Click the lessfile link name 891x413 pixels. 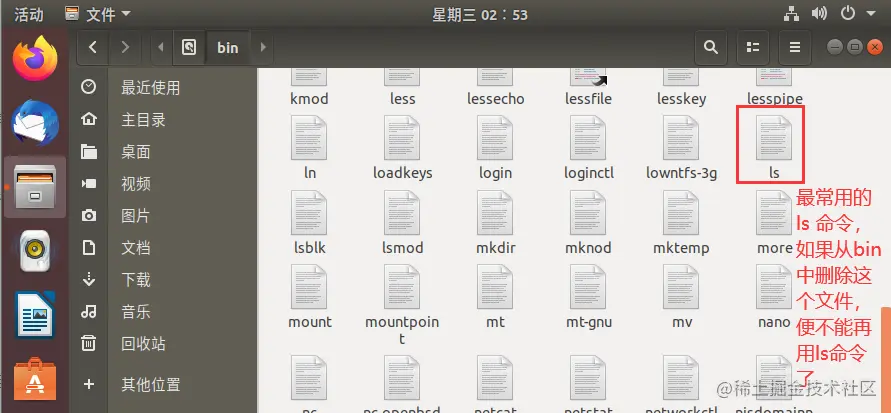click(x=588, y=99)
